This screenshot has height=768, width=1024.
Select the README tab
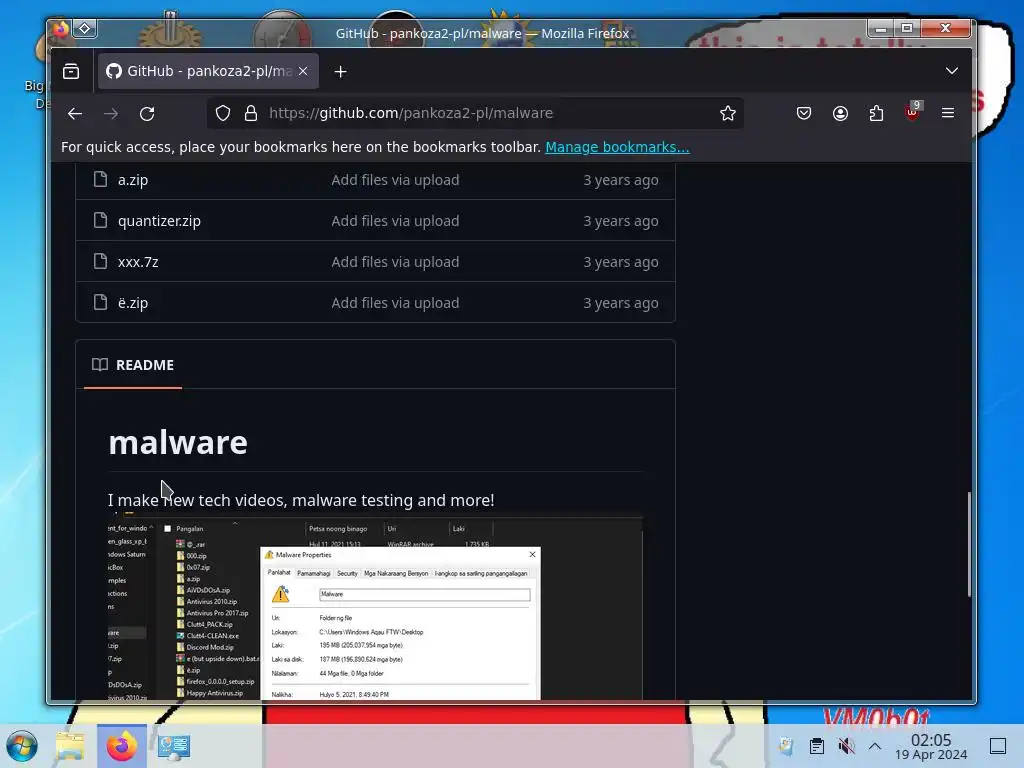click(133, 365)
